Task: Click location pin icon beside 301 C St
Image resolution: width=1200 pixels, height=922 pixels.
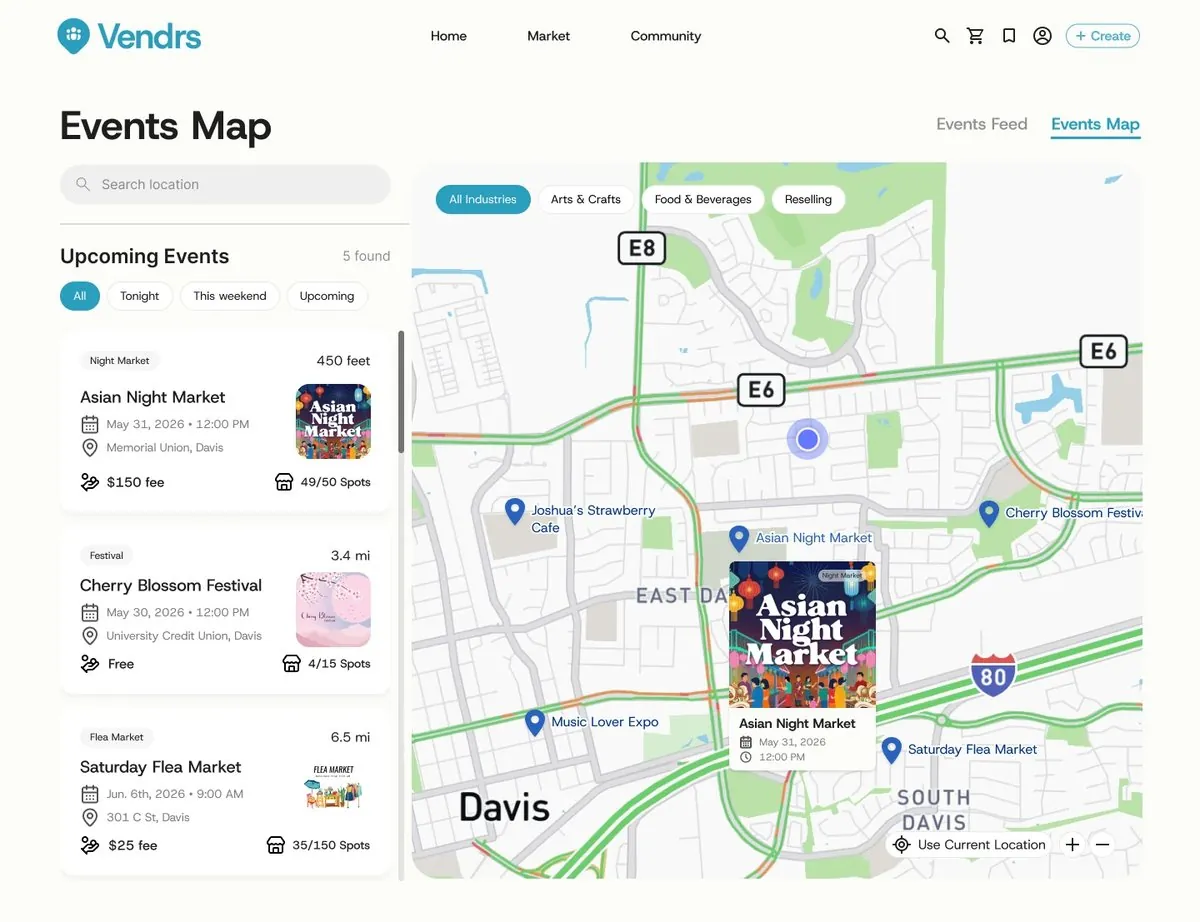Action: pos(89,817)
